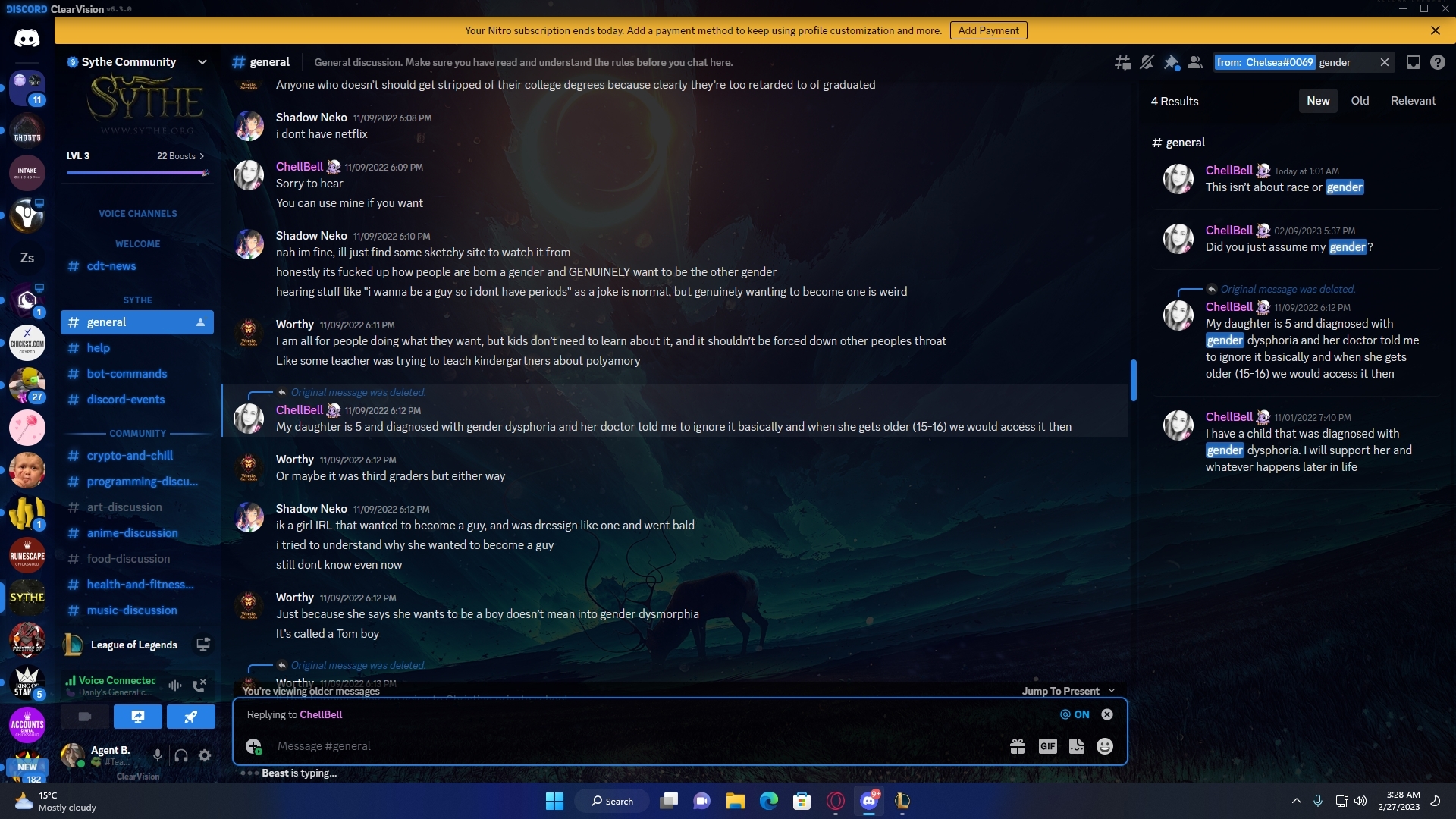Disconnect from voice with the phone icon

[199, 686]
